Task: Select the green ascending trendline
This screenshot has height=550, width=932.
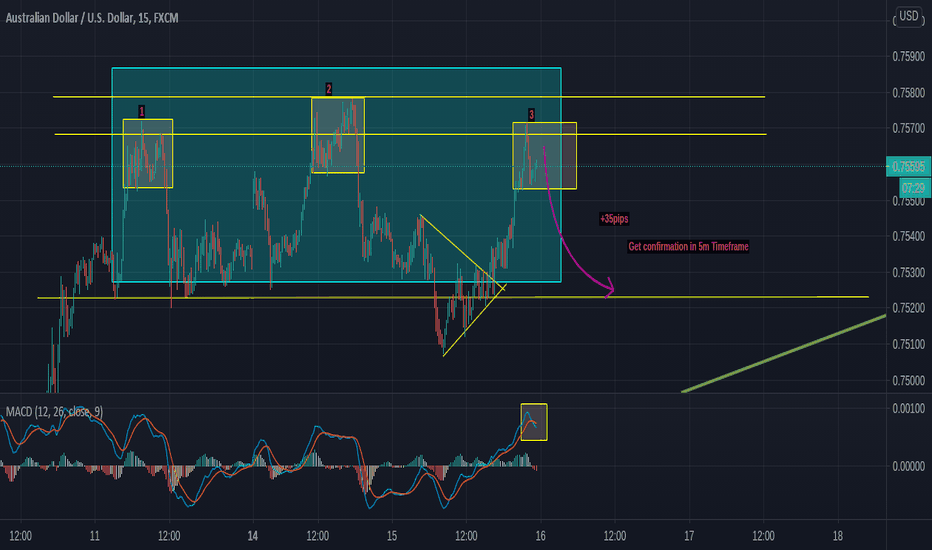Action: pyautogui.click(x=783, y=354)
